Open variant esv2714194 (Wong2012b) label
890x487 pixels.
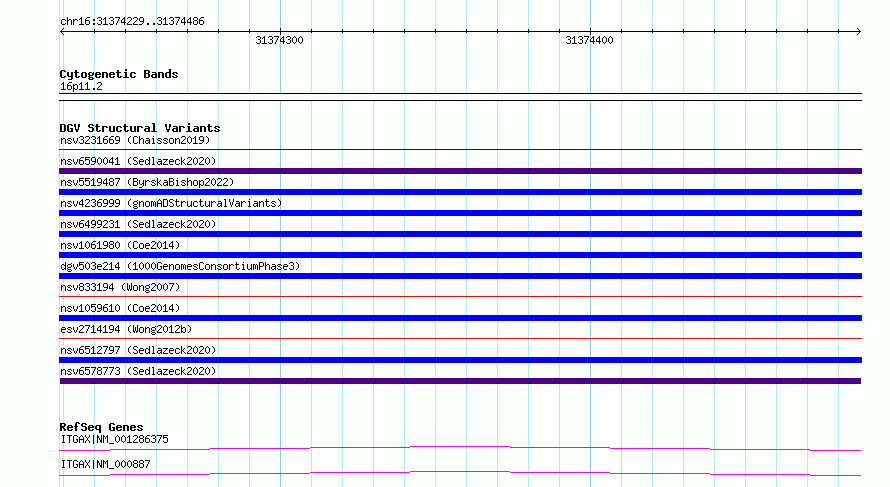click(x=126, y=329)
